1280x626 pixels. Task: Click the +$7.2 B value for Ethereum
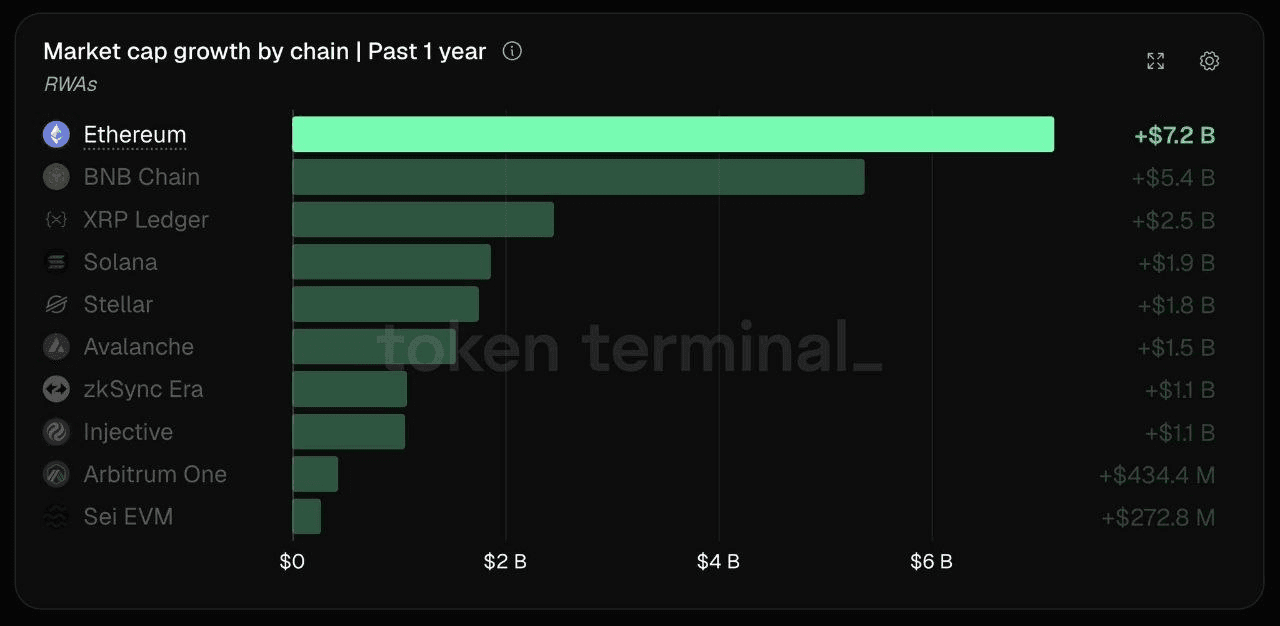point(1174,135)
